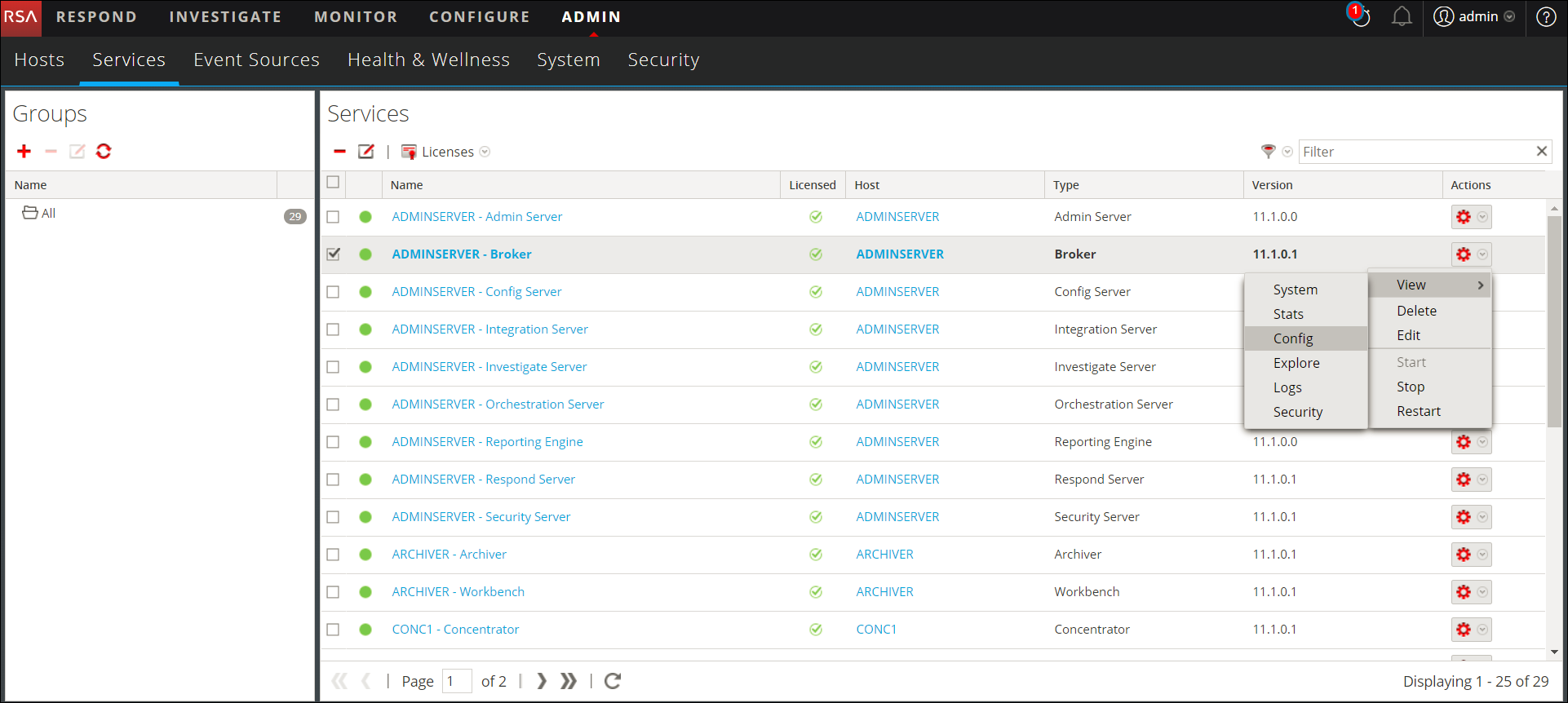Viewport: 1568px width, 703px height.
Task: Go to the next page arrow
Action: coord(542,681)
